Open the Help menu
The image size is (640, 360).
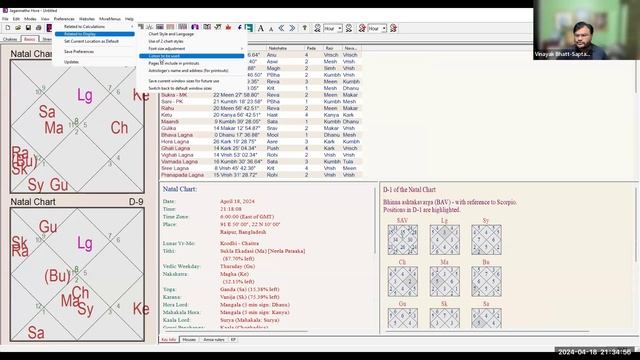click(129, 19)
